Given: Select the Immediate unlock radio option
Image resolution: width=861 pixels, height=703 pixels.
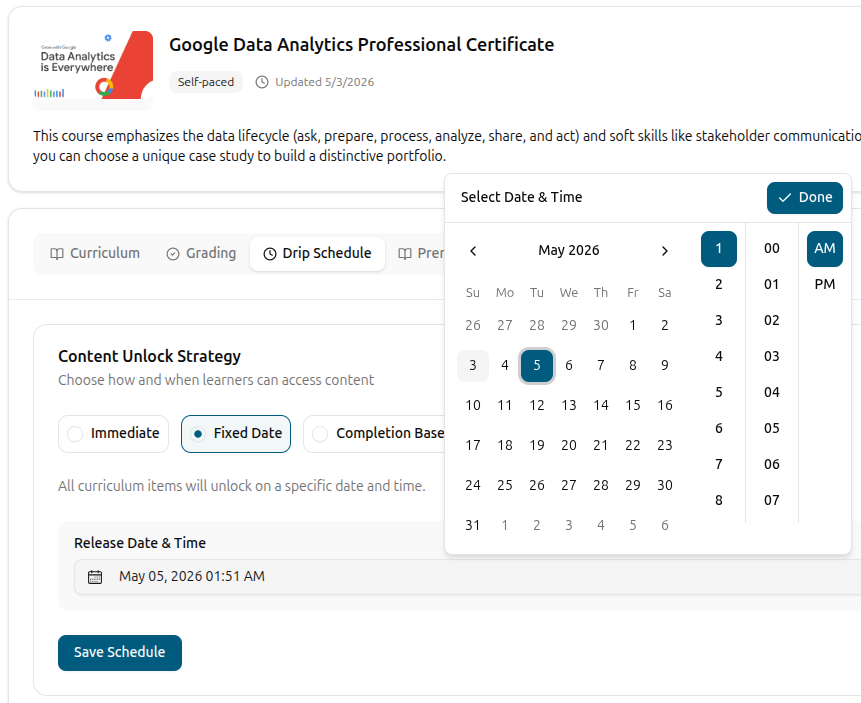Looking at the screenshot, I should (114, 434).
